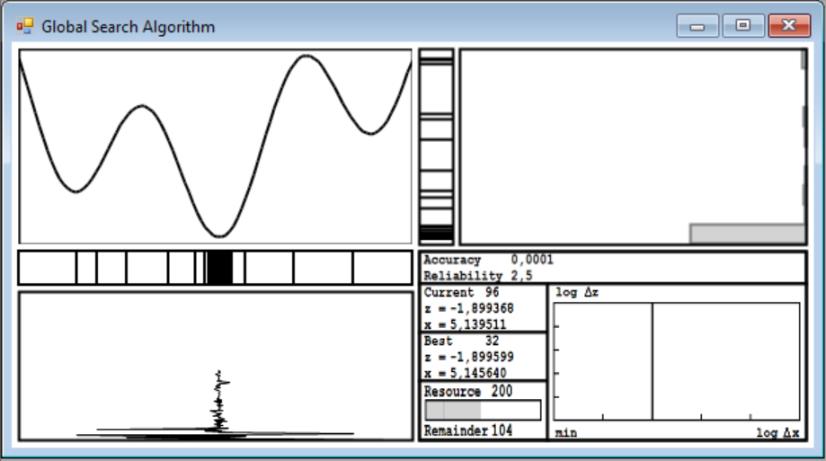Click the Reliability value 2,5
The image size is (826, 461).
522,276
